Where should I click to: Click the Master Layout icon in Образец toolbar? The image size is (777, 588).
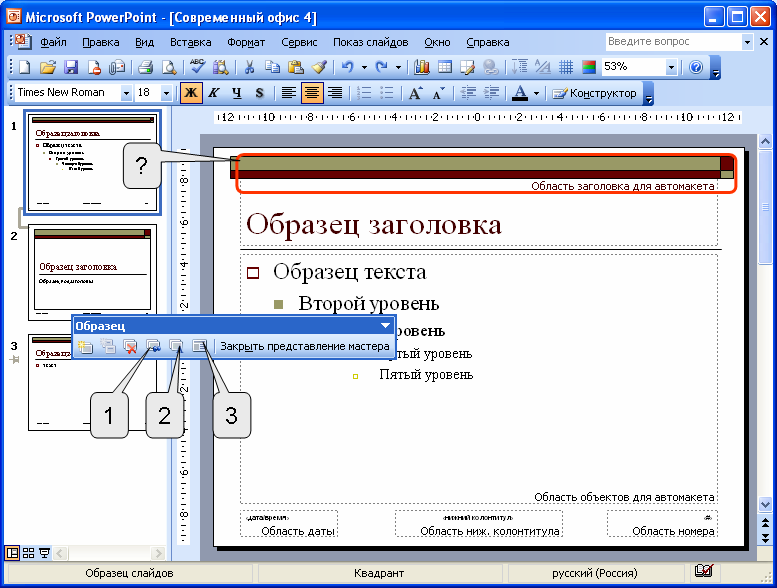(x=199, y=346)
